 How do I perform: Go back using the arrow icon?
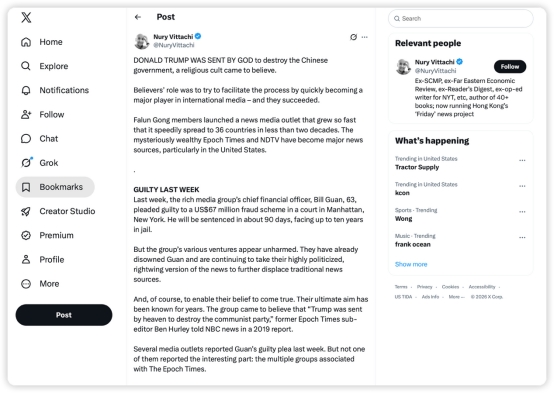tap(138, 17)
